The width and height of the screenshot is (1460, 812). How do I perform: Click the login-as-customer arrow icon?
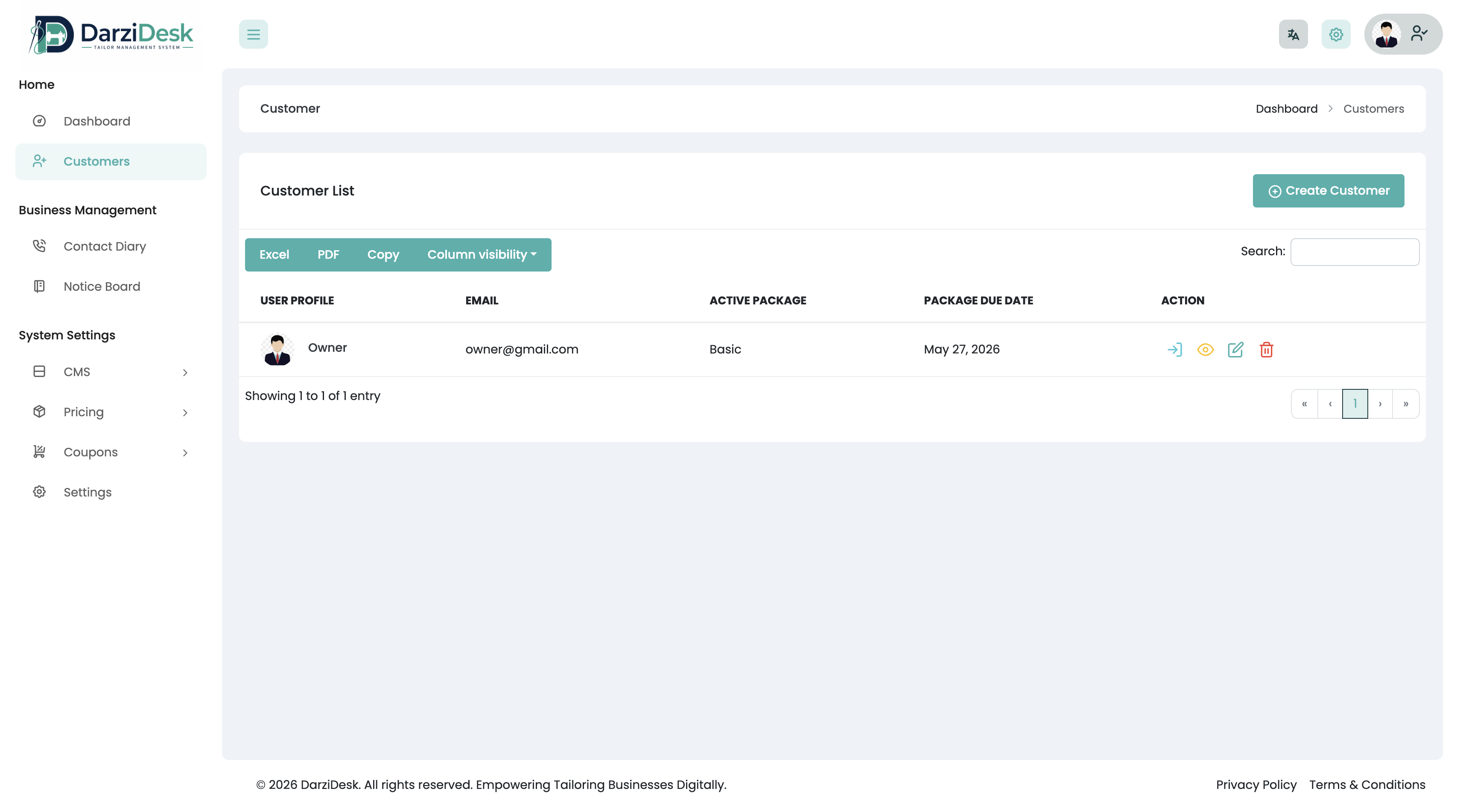[1174, 350]
